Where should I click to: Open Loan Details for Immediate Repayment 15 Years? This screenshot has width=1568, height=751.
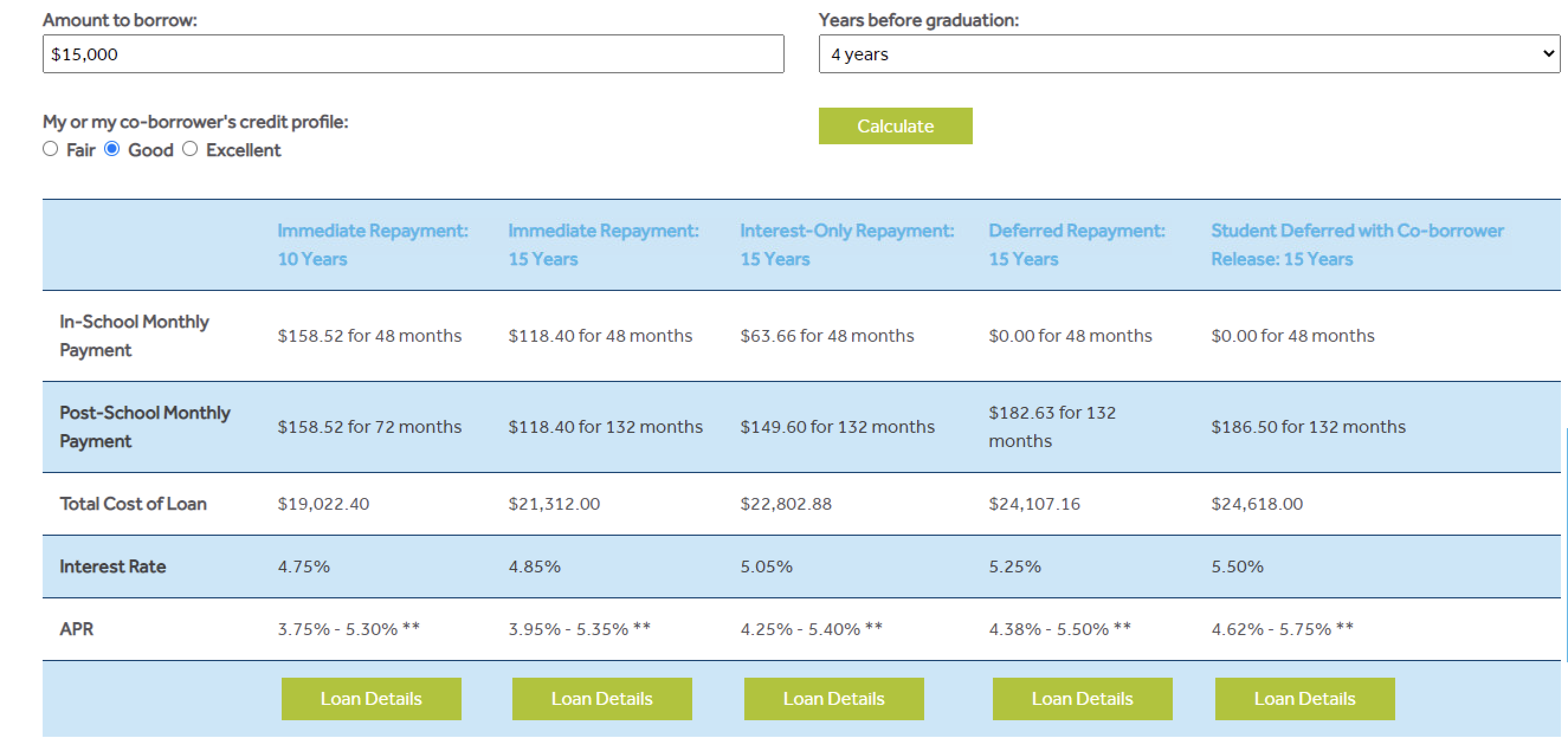coord(601,699)
